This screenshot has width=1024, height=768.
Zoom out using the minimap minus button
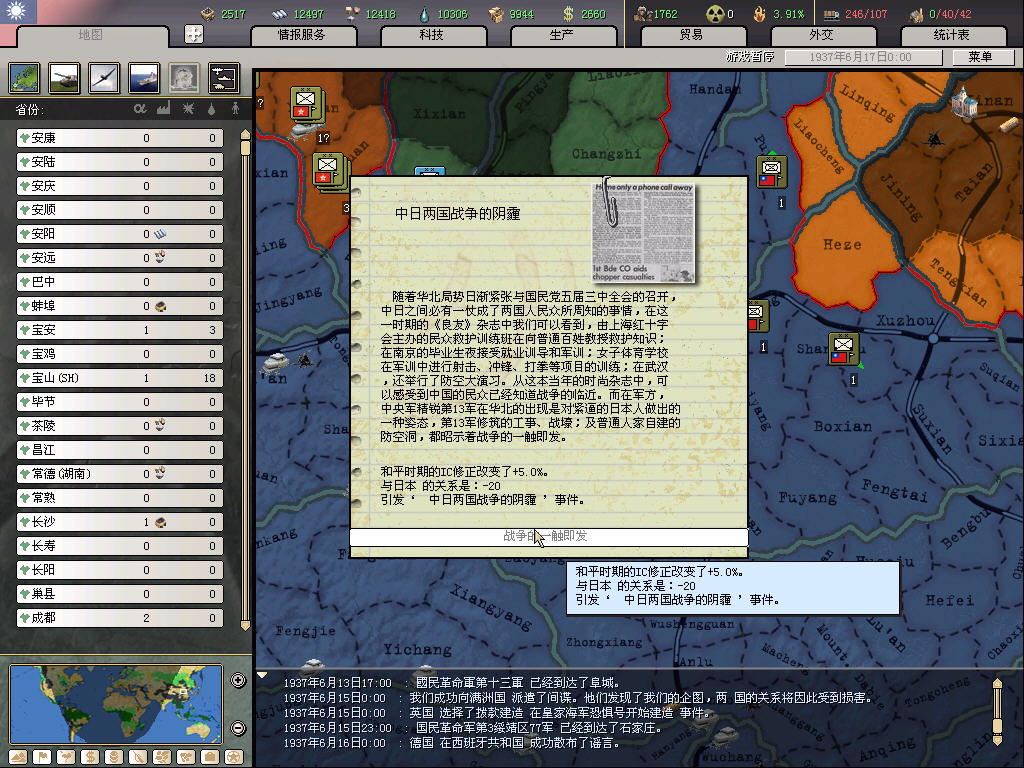tap(238, 728)
